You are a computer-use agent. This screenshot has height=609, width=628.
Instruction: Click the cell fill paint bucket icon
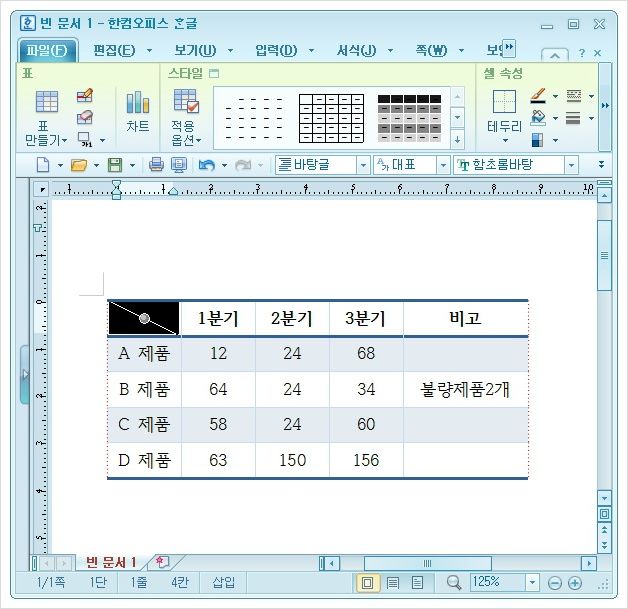coord(538,118)
